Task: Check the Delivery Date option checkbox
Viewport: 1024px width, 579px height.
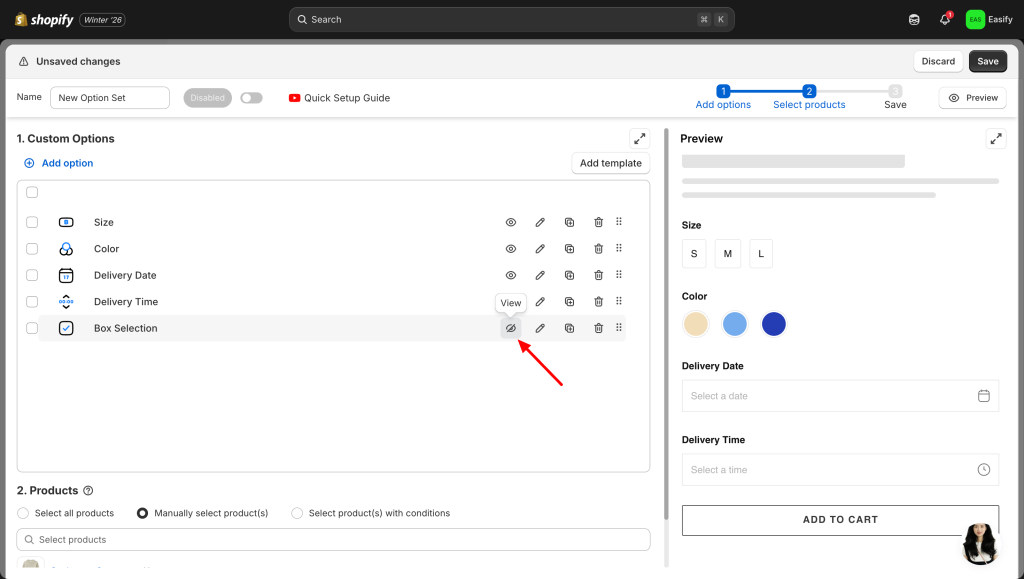Action: [32, 275]
